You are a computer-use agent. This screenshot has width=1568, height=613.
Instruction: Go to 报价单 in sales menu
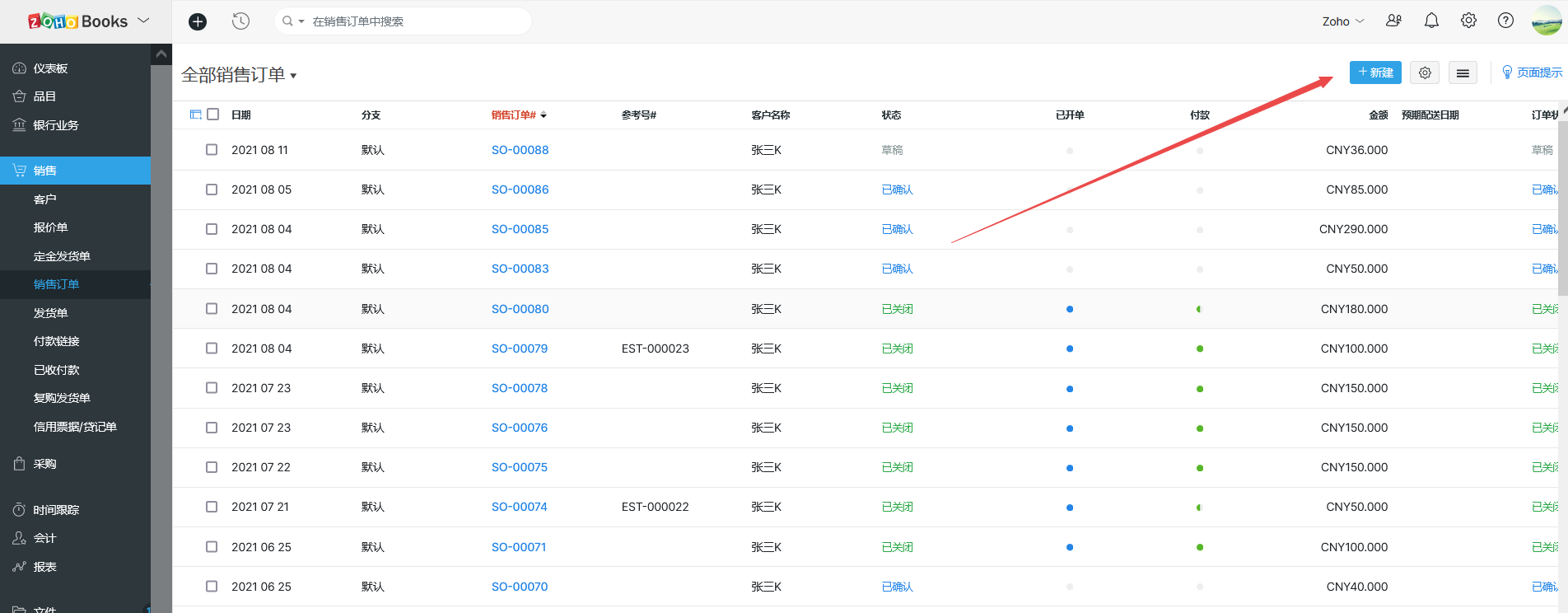coord(51,227)
